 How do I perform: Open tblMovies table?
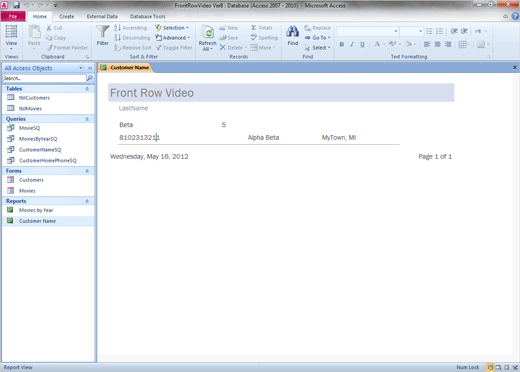tap(30, 108)
